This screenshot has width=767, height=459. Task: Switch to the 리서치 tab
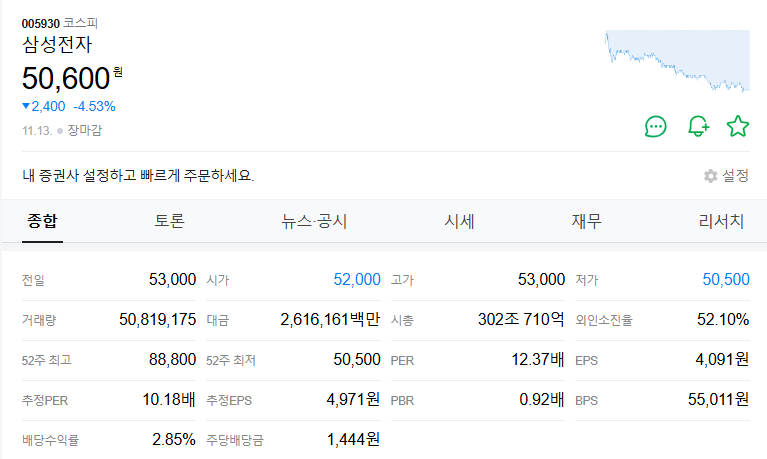tap(722, 221)
